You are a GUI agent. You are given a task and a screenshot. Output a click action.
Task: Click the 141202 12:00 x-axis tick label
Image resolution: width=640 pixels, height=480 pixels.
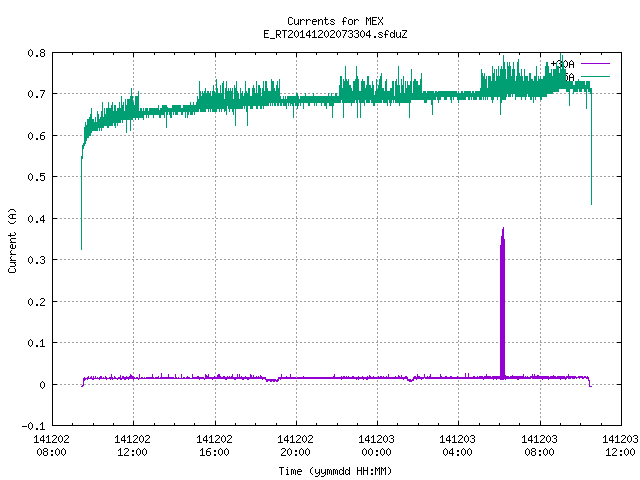point(132,446)
